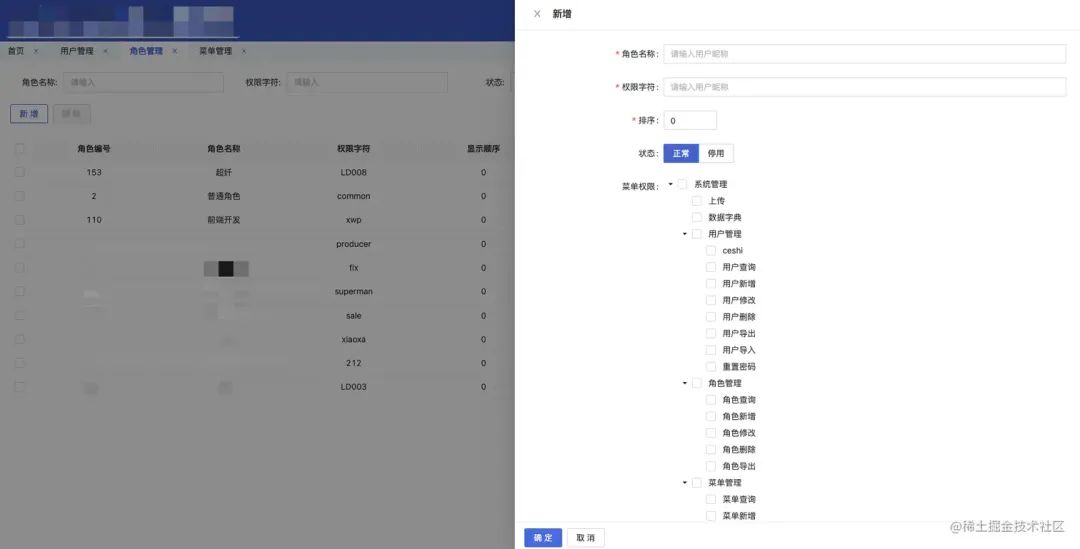This screenshot has height=549, width=1080.
Task: Select the row checkbox for LD008
Action: pos(19,172)
